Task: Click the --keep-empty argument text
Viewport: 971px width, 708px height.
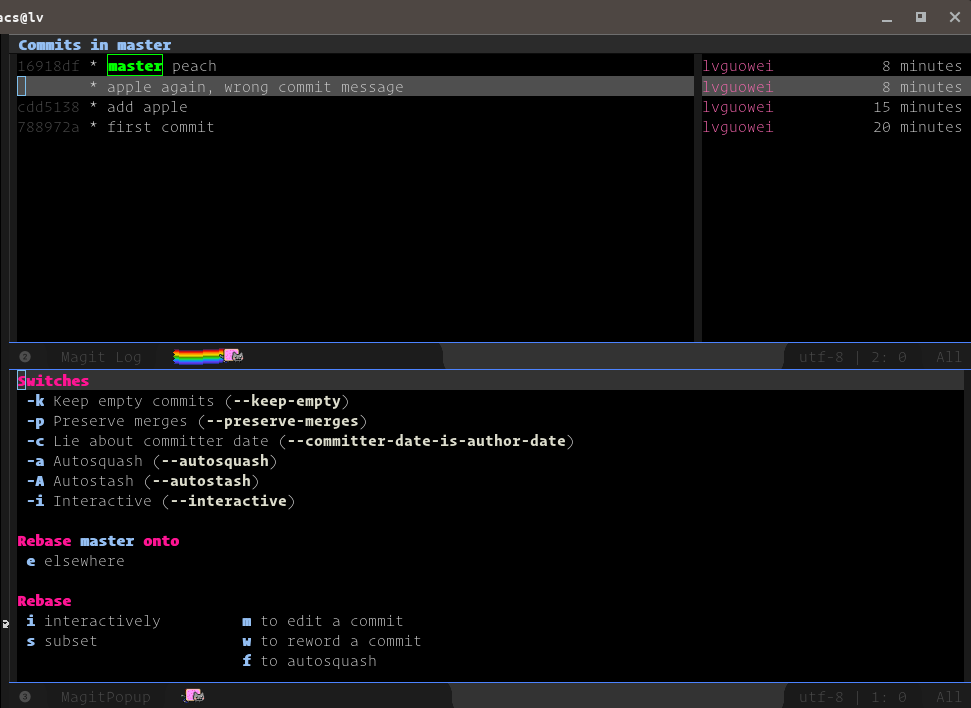Action: [x=287, y=401]
